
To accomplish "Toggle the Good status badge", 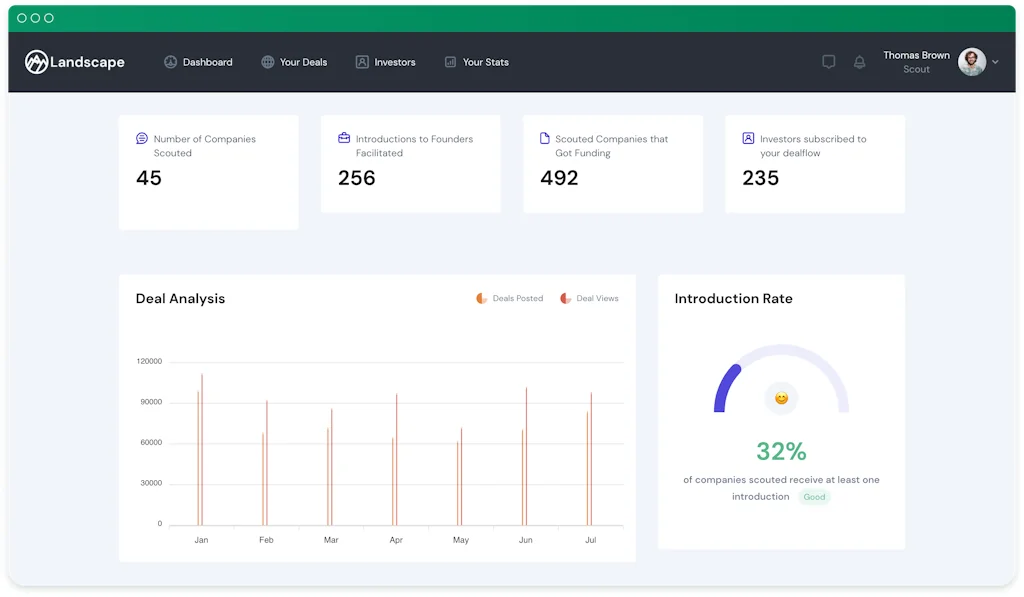I will point(814,497).
